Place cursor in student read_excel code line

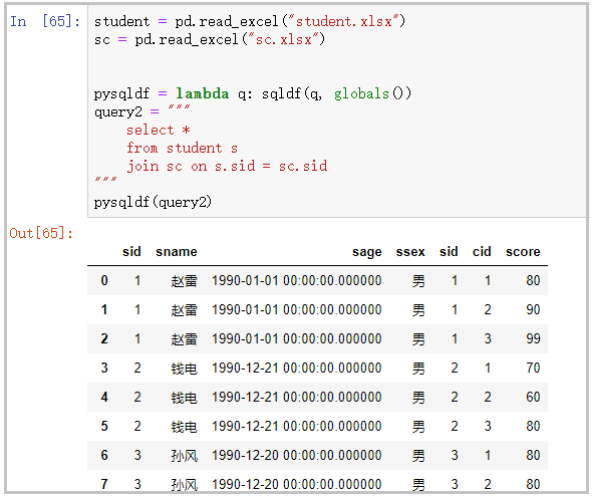click(250, 21)
